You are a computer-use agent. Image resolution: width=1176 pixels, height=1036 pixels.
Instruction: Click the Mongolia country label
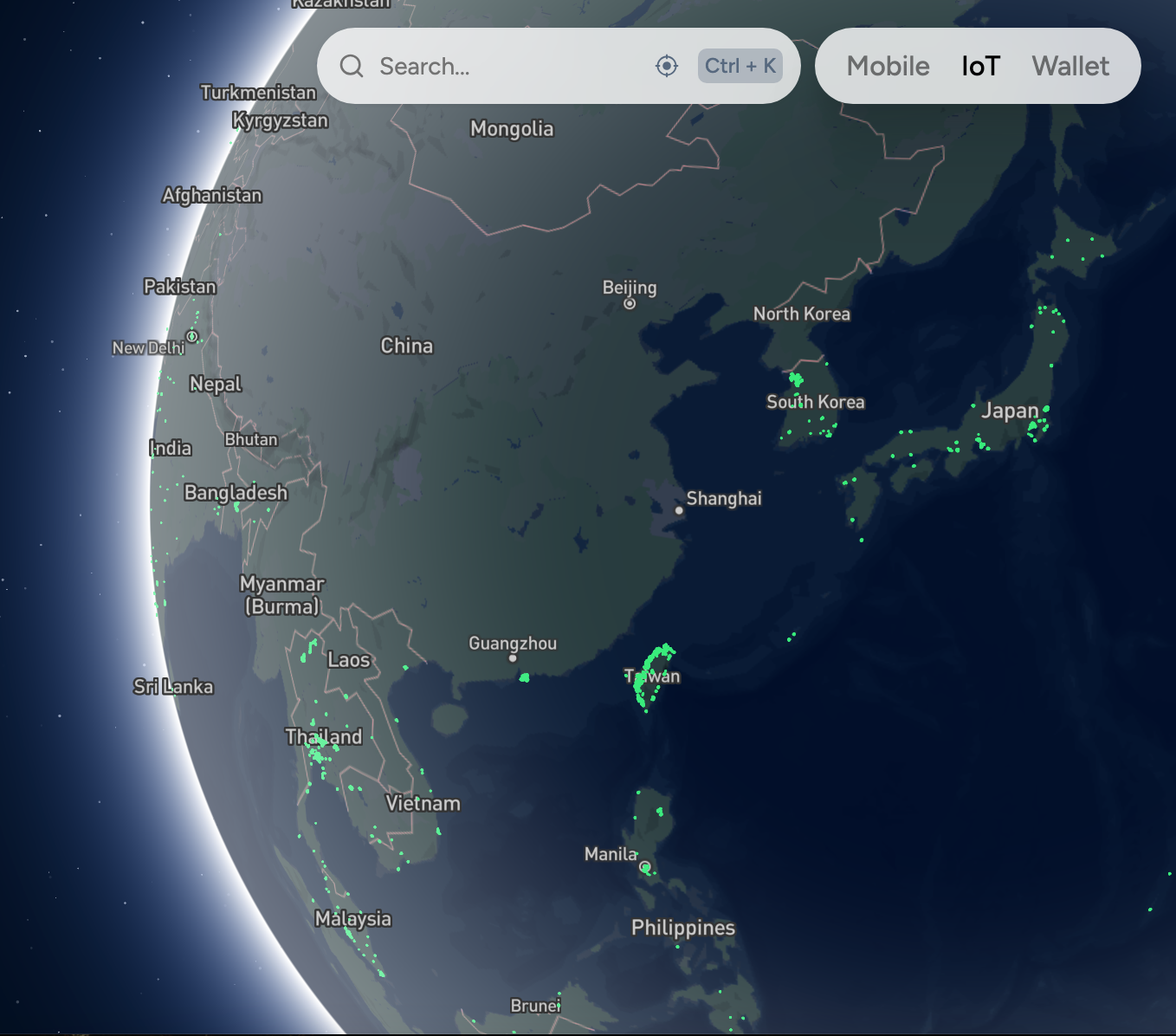[x=512, y=129]
